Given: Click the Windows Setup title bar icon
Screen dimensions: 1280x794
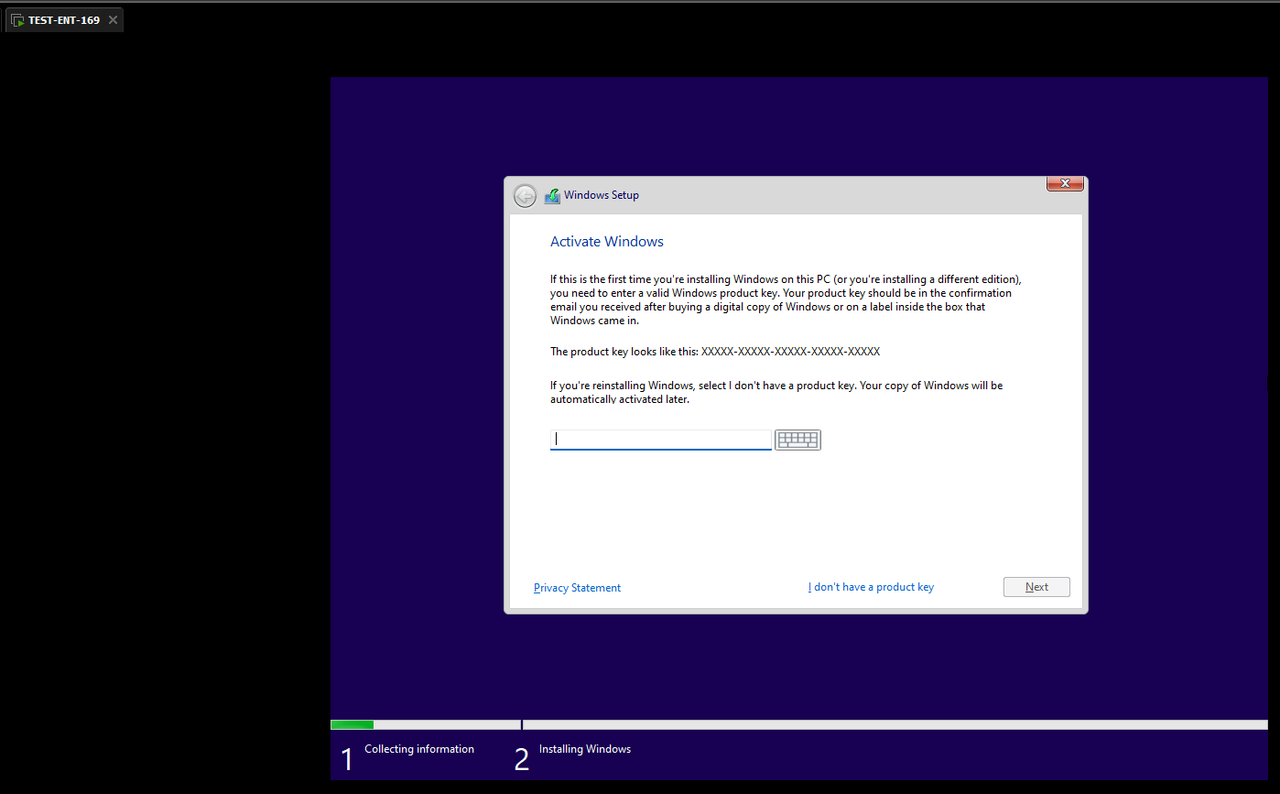Looking at the screenshot, I should (x=552, y=196).
